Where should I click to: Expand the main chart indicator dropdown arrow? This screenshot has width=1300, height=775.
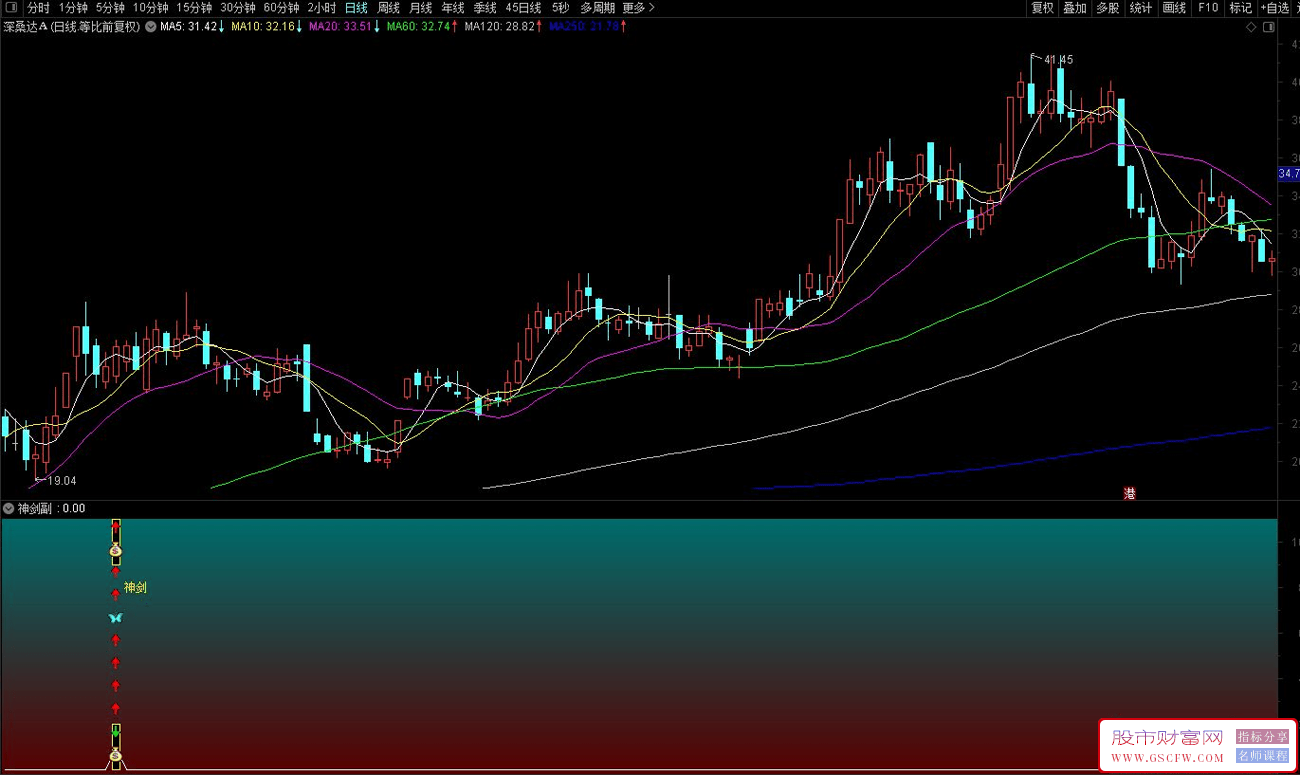point(150,27)
